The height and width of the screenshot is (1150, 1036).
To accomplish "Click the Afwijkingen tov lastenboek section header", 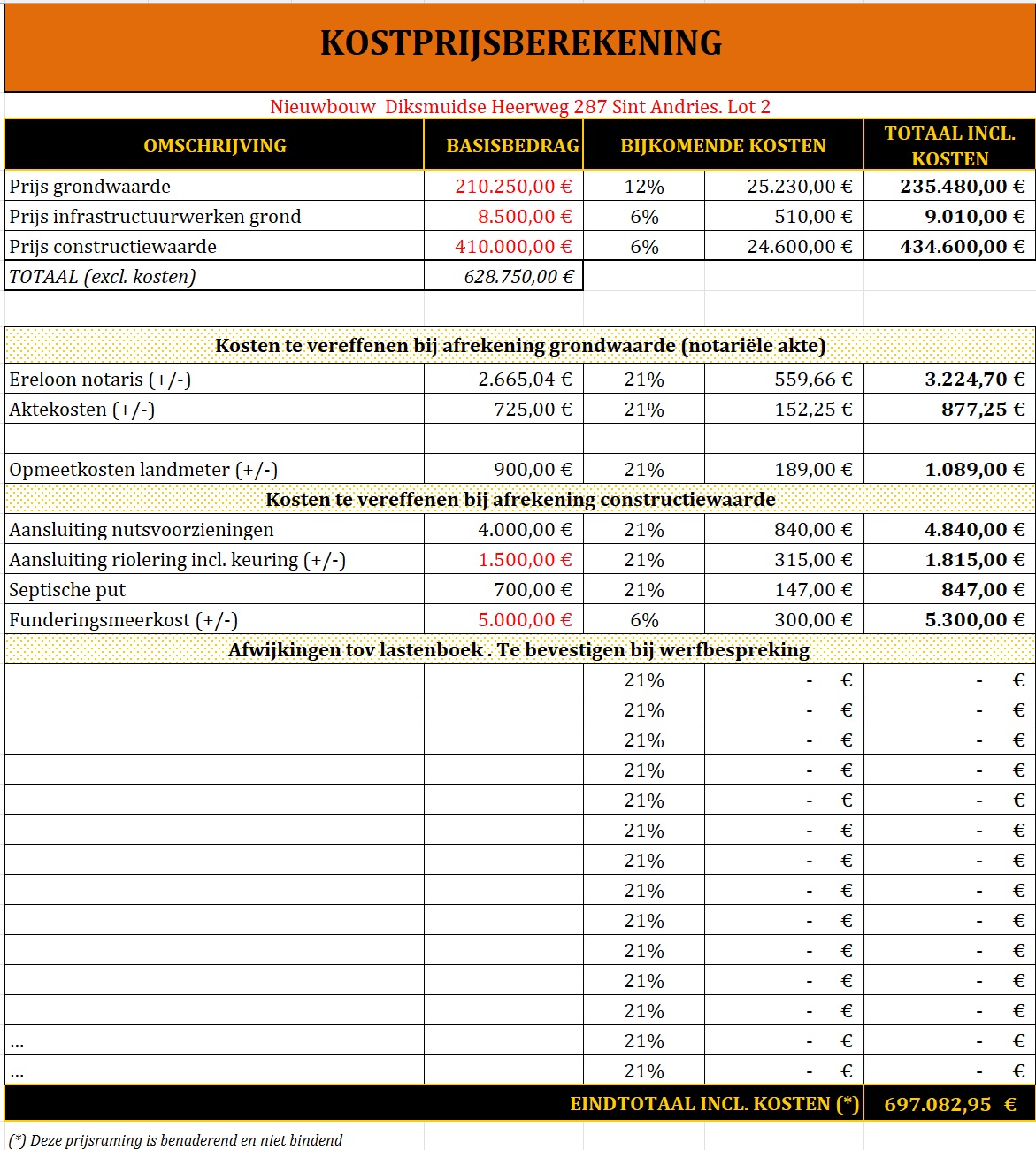I will click(x=518, y=650).
